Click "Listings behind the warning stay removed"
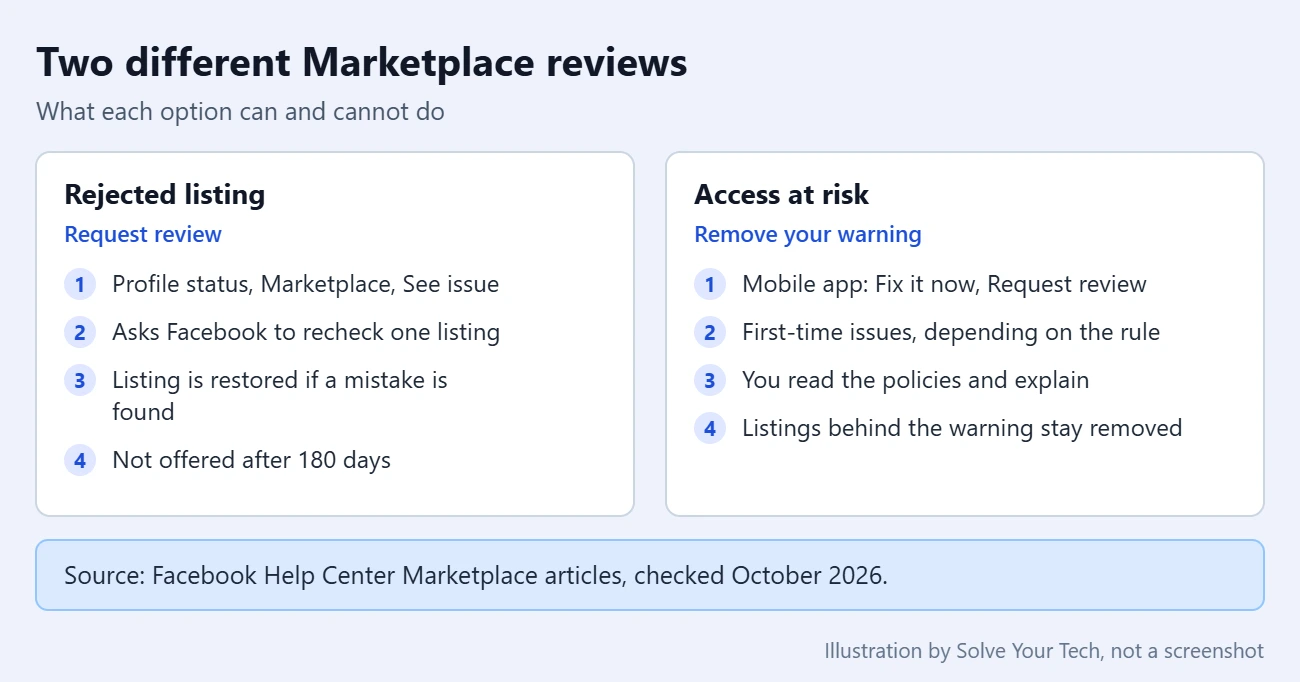Viewport: 1300px width, 682px height. pos(962,428)
